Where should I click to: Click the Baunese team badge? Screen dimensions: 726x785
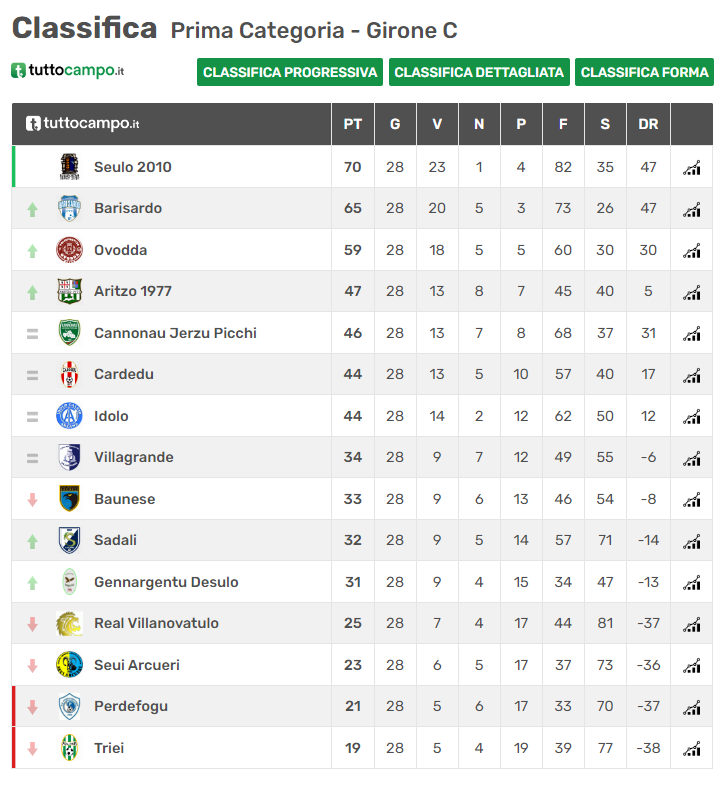pos(69,498)
